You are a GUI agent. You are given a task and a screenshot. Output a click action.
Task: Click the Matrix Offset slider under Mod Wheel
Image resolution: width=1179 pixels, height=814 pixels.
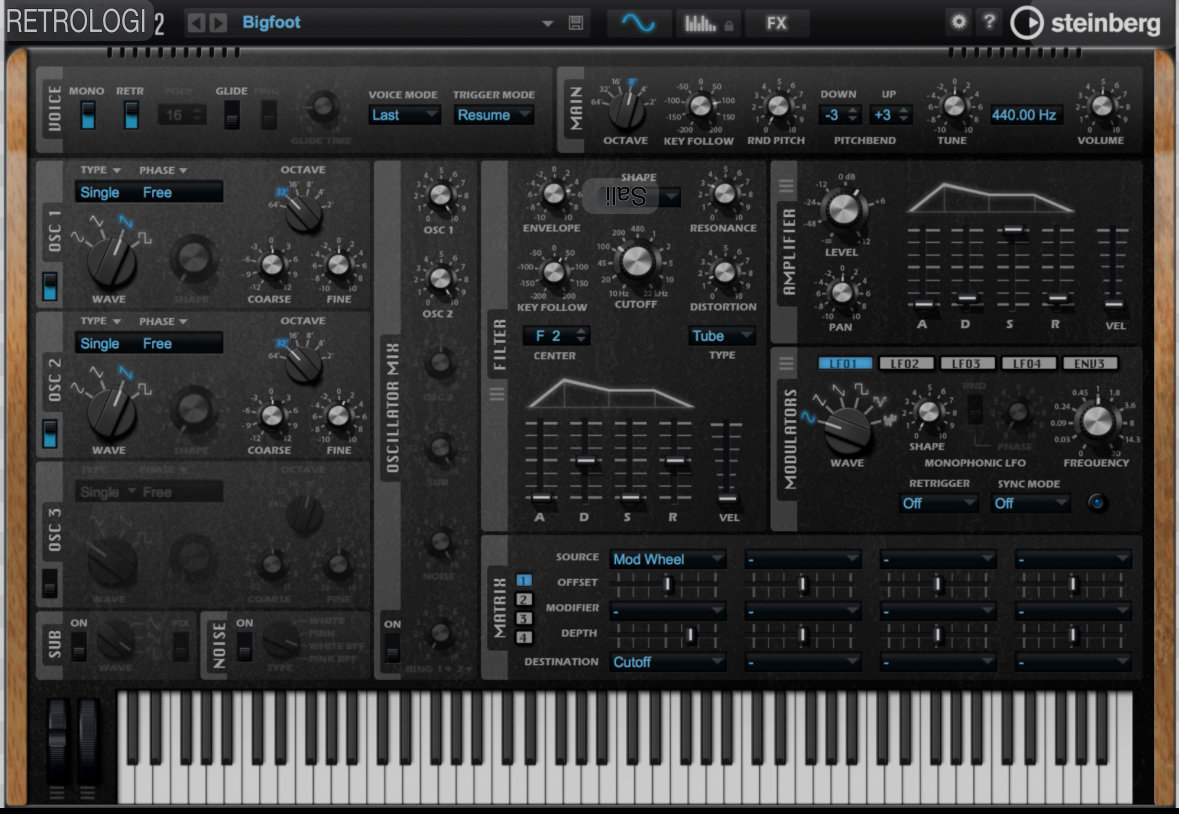(x=667, y=584)
